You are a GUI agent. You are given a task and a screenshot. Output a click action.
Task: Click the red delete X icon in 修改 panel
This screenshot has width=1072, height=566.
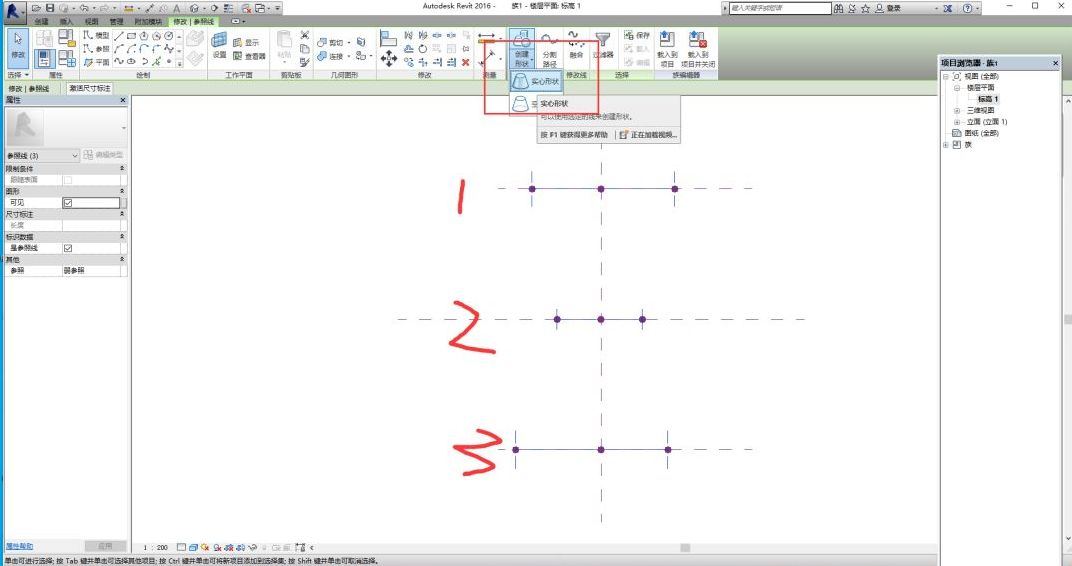[465, 62]
